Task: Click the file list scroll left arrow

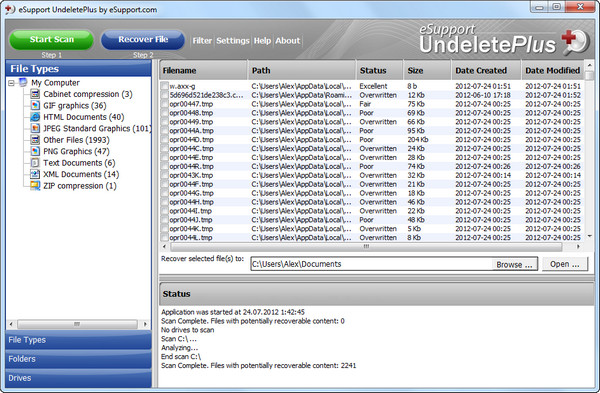Action: tap(164, 247)
